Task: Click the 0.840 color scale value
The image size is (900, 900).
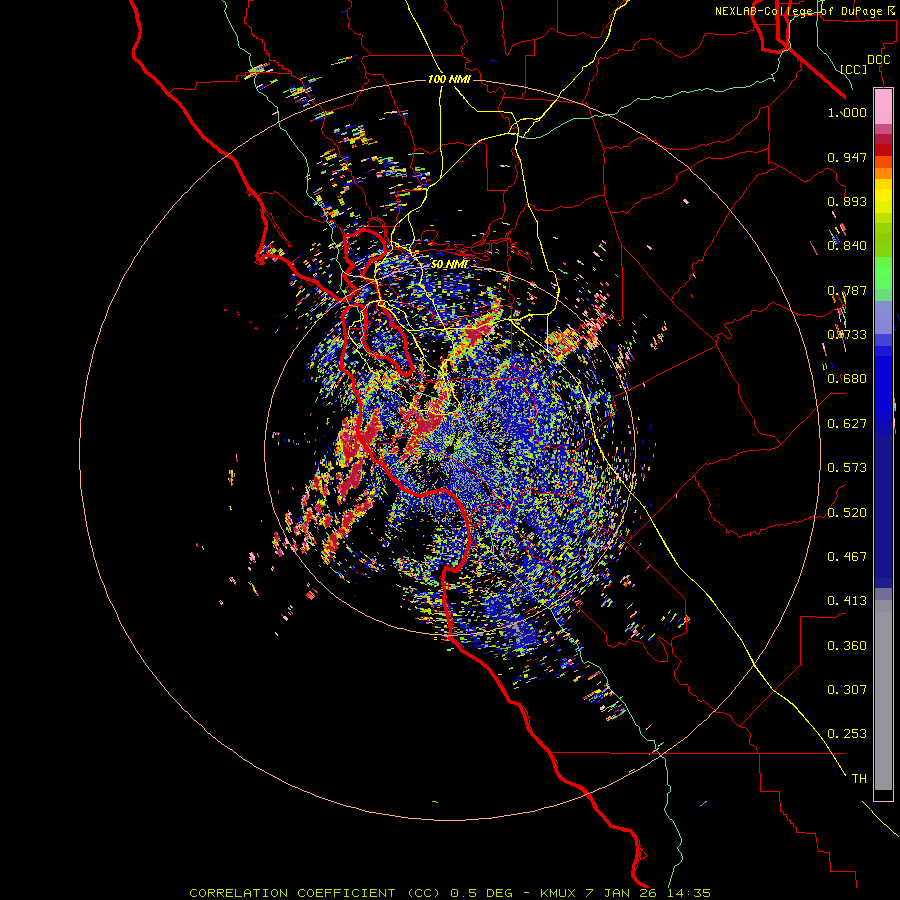Action: point(847,246)
